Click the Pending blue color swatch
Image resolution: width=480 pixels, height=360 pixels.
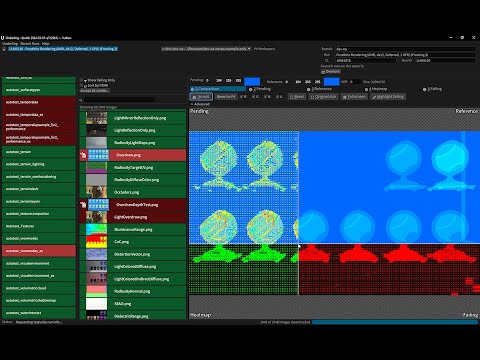(252, 81)
